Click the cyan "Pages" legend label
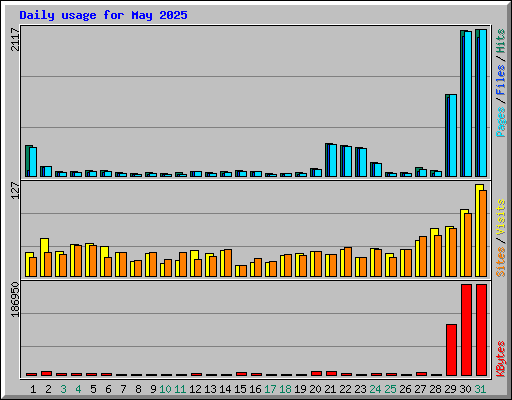Viewport: 512px width, 400px height. (501, 122)
